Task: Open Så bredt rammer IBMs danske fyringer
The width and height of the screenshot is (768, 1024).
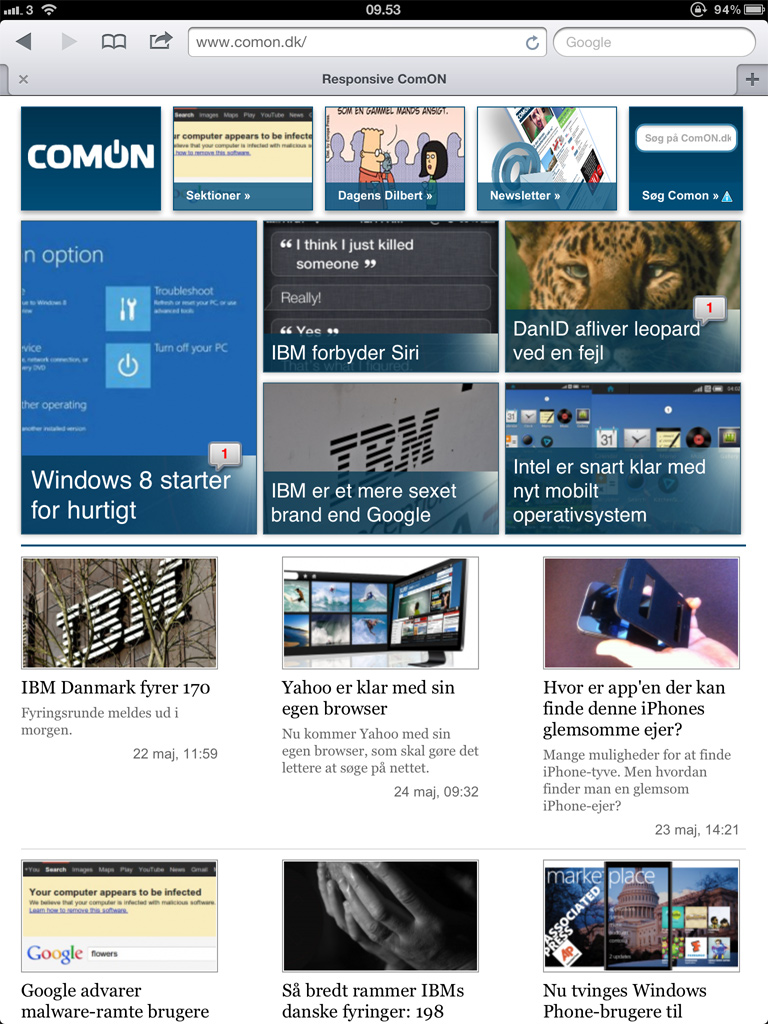Action: (373, 1000)
